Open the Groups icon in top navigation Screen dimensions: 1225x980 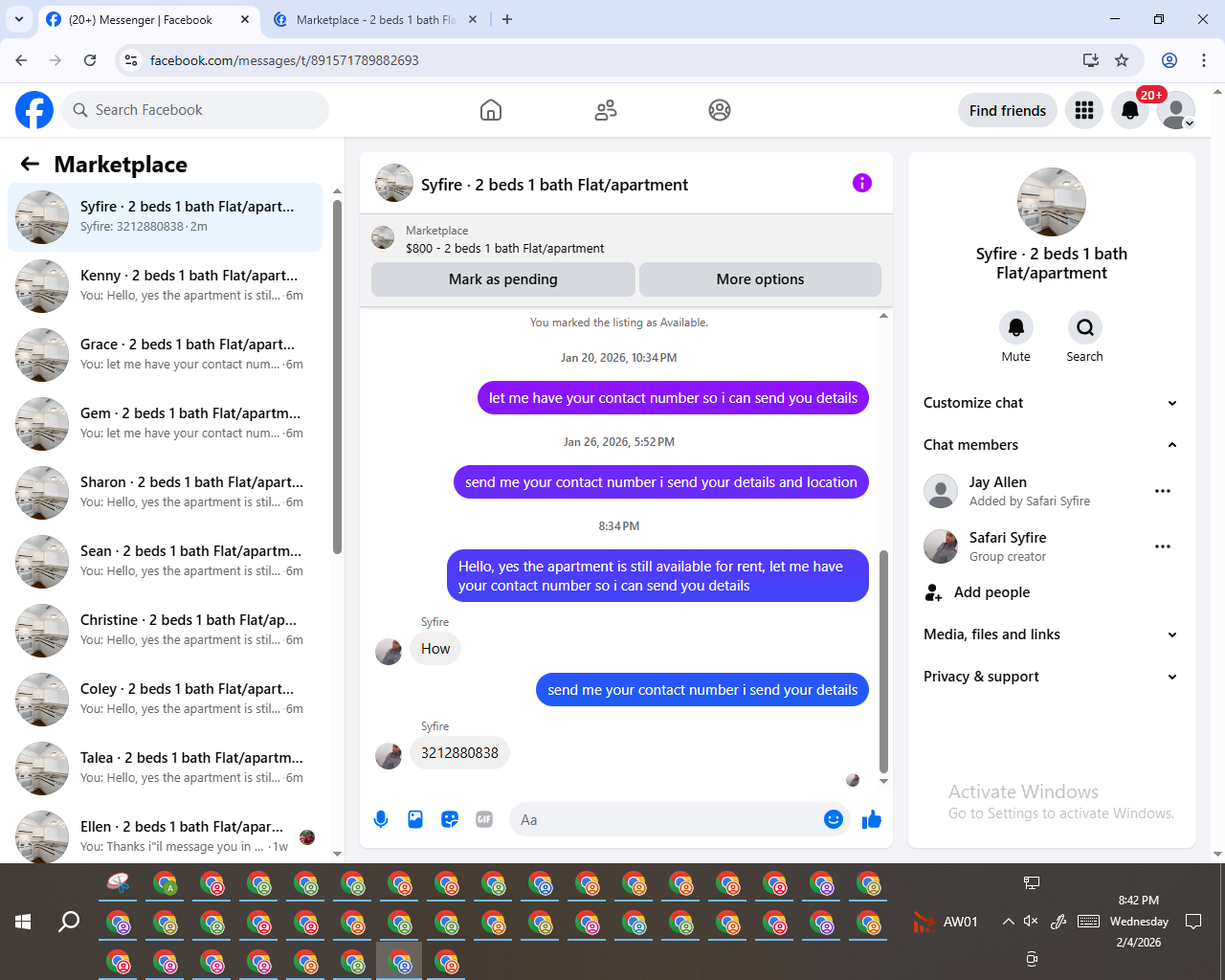pyautogui.click(x=720, y=110)
